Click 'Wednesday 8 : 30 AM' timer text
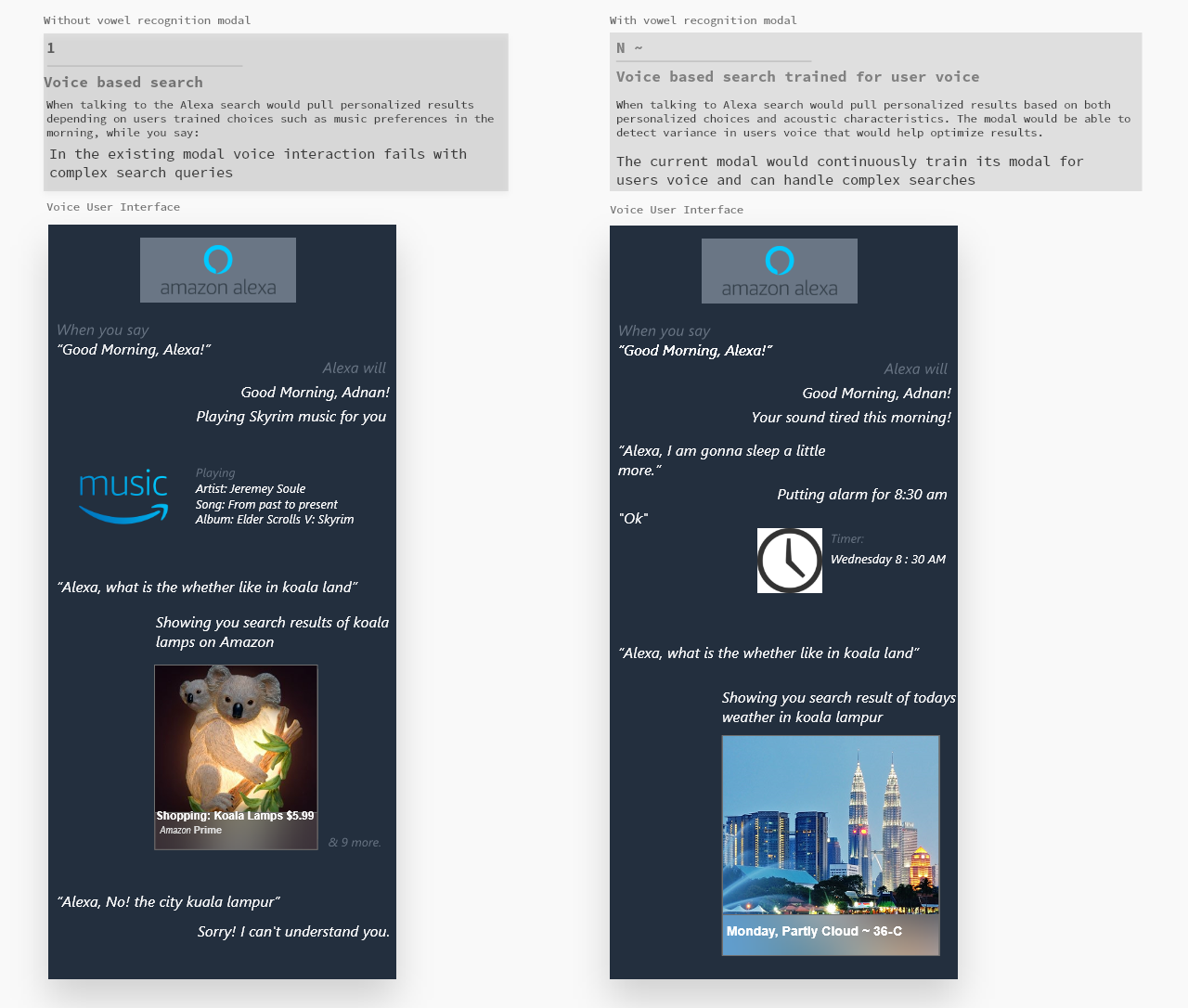Screen dimensions: 1188x1008 (888, 560)
